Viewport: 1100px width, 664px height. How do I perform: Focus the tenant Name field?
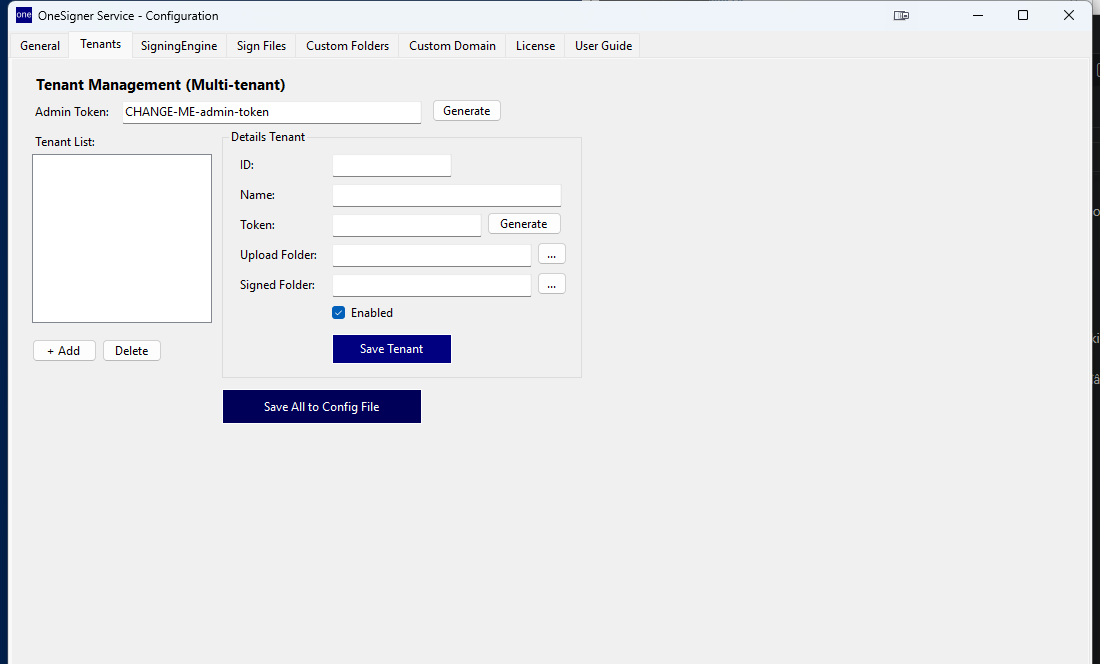[x=446, y=196]
